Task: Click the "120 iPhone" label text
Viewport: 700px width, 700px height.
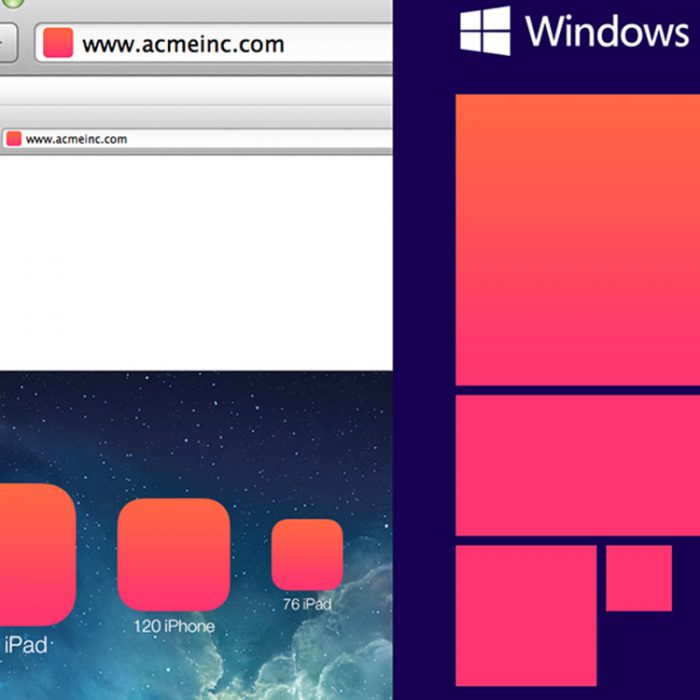Action: click(174, 626)
